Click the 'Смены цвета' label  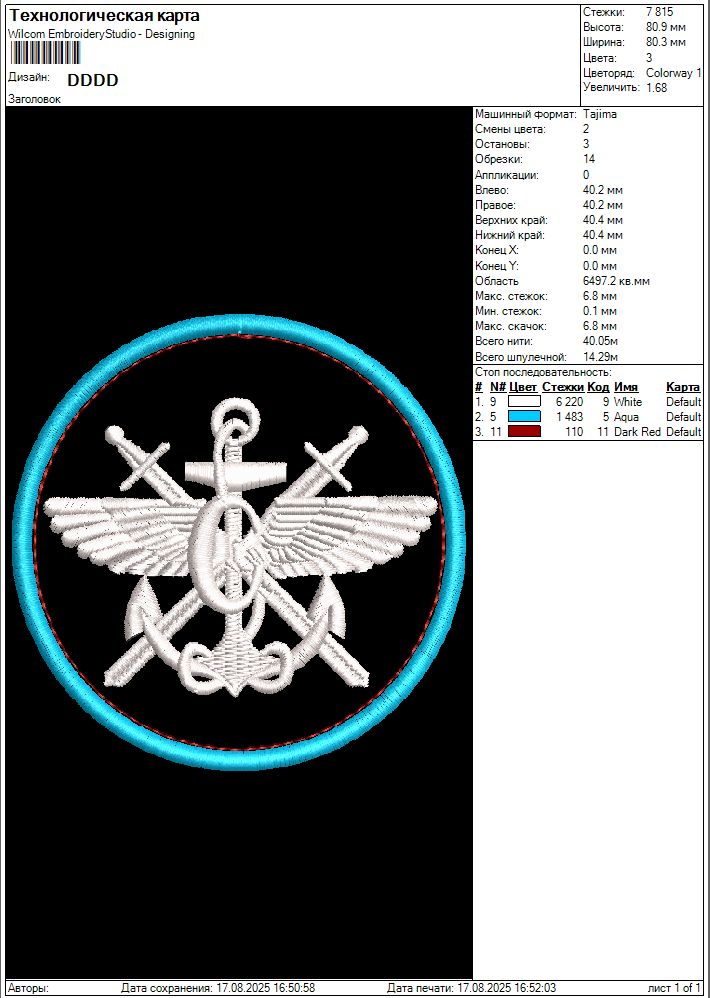(510, 129)
